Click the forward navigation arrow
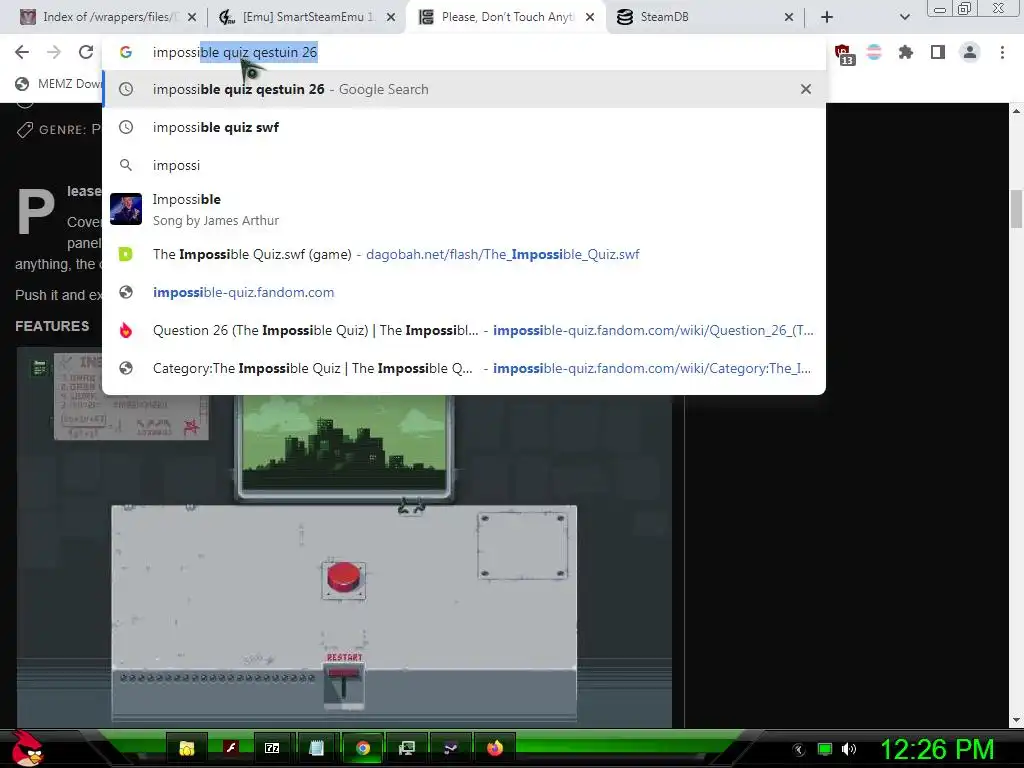The width and height of the screenshot is (1024, 768). click(x=54, y=52)
